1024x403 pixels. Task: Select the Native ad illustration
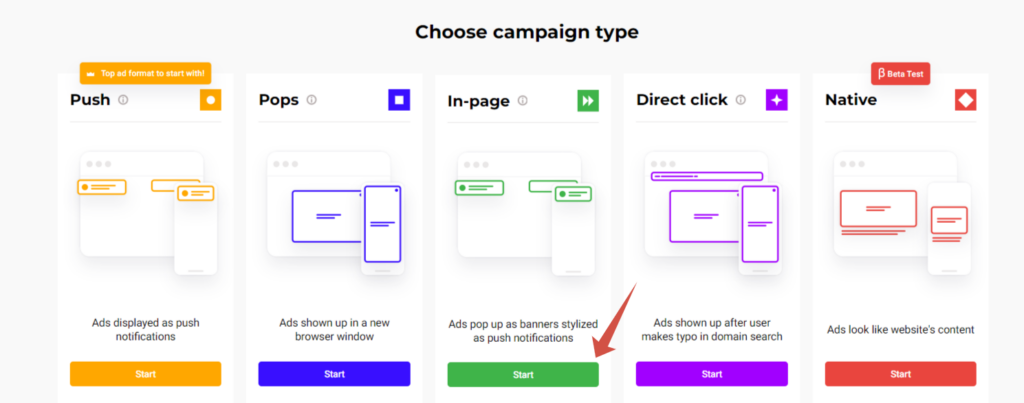click(x=902, y=213)
